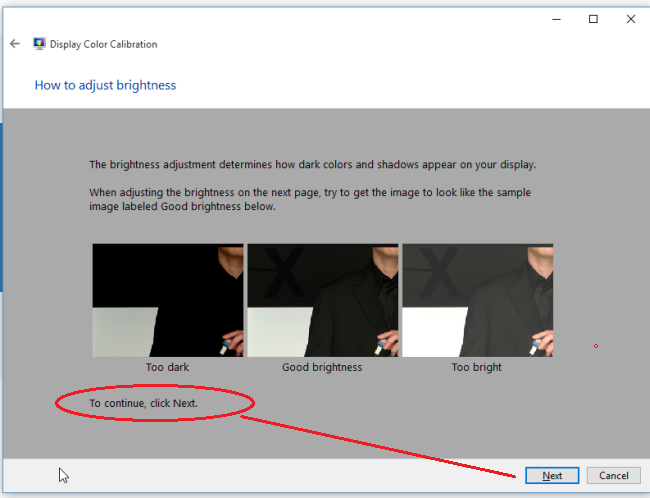Click the Cancel button
Image resolution: width=650 pixels, height=498 pixels.
coord(614,475)
